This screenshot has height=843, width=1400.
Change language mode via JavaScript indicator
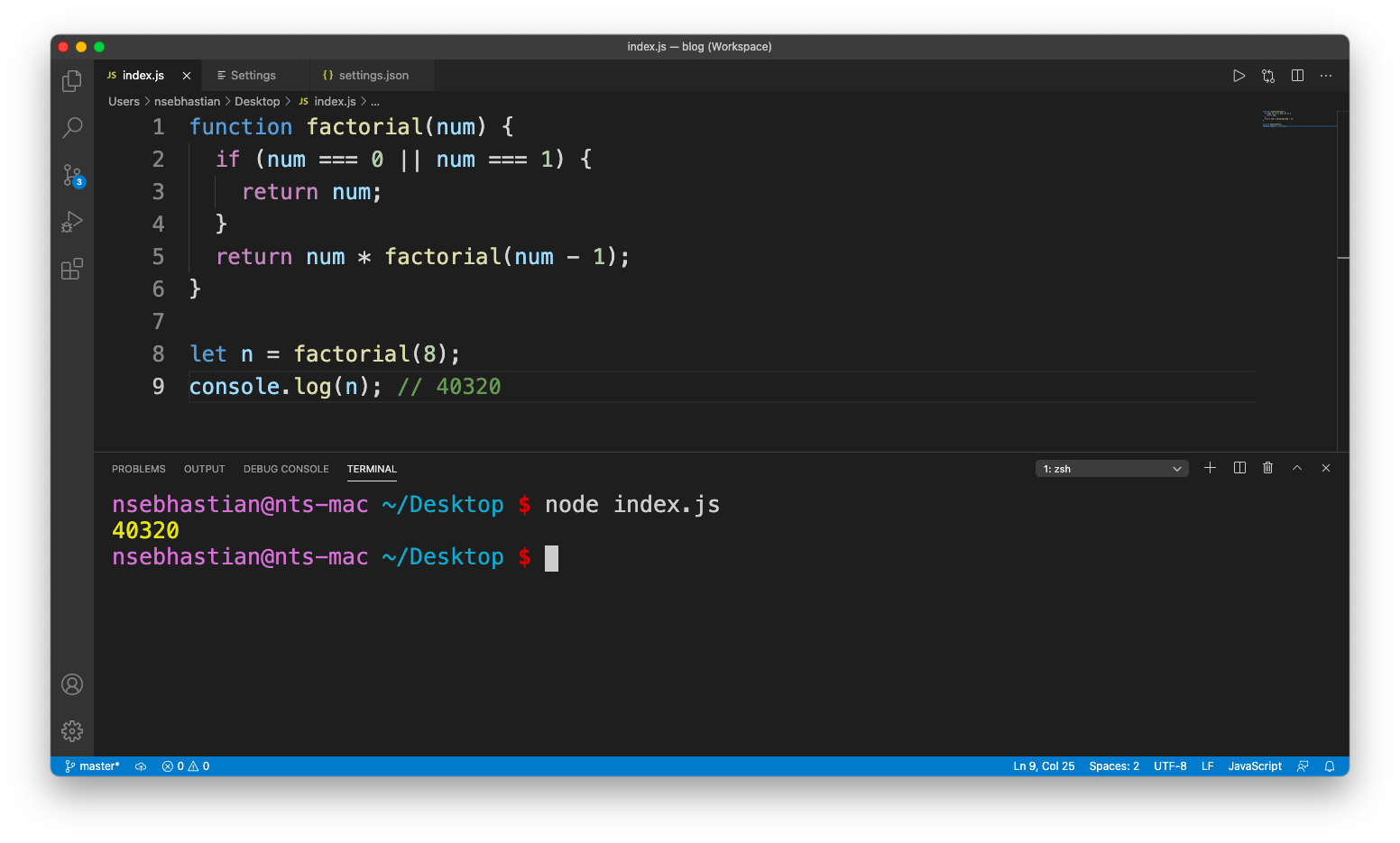click(1254, 765)
